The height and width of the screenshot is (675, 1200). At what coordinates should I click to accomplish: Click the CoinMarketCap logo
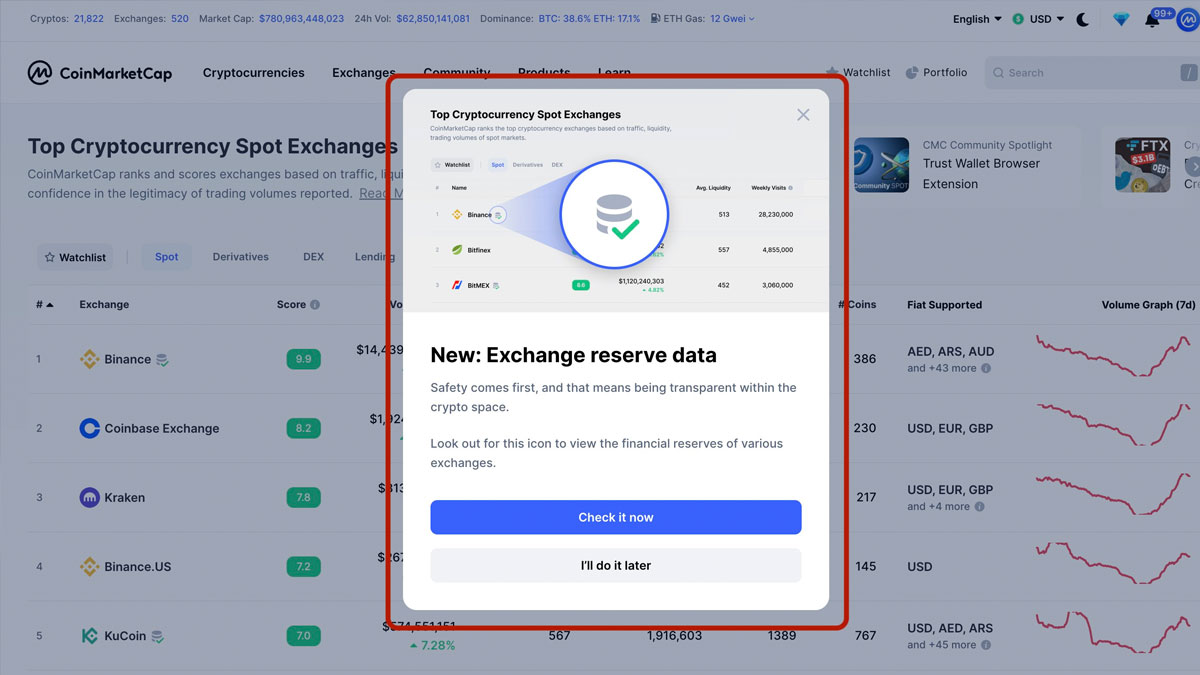(100, 72)
